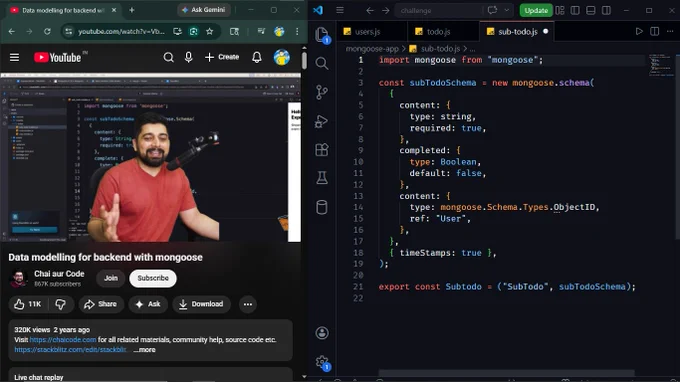680x382 pixels.
Task: Subscribe to Chai aur Code
Action: coord(153,278)
